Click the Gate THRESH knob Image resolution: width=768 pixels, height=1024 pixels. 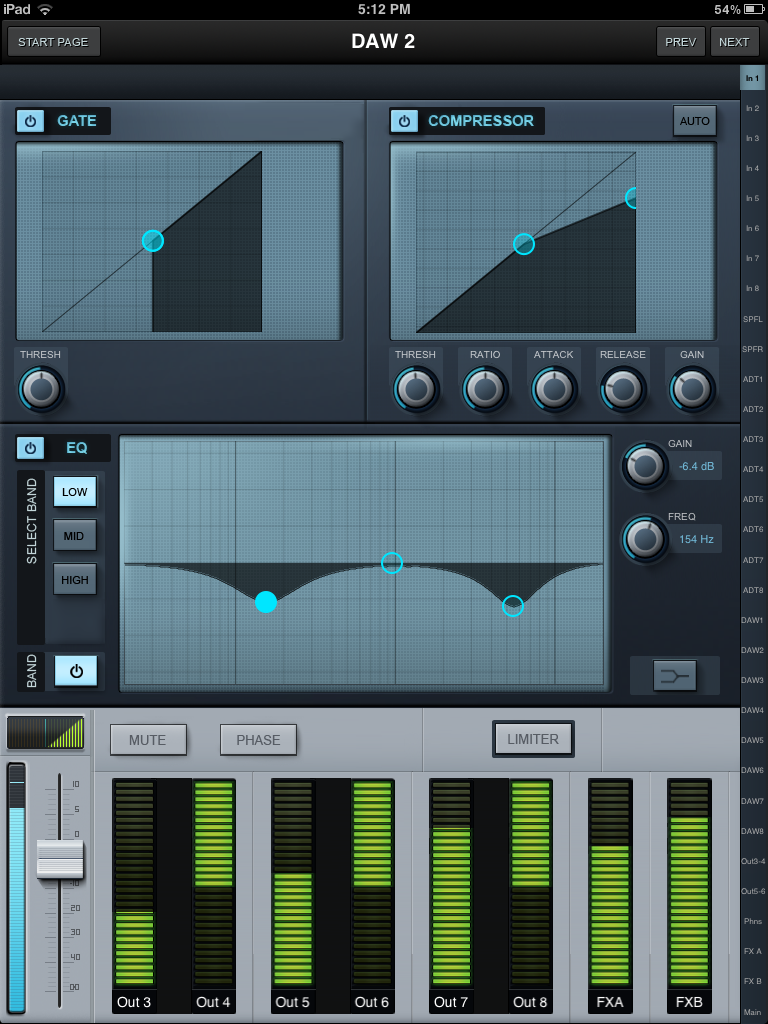(x=41, y=389)
